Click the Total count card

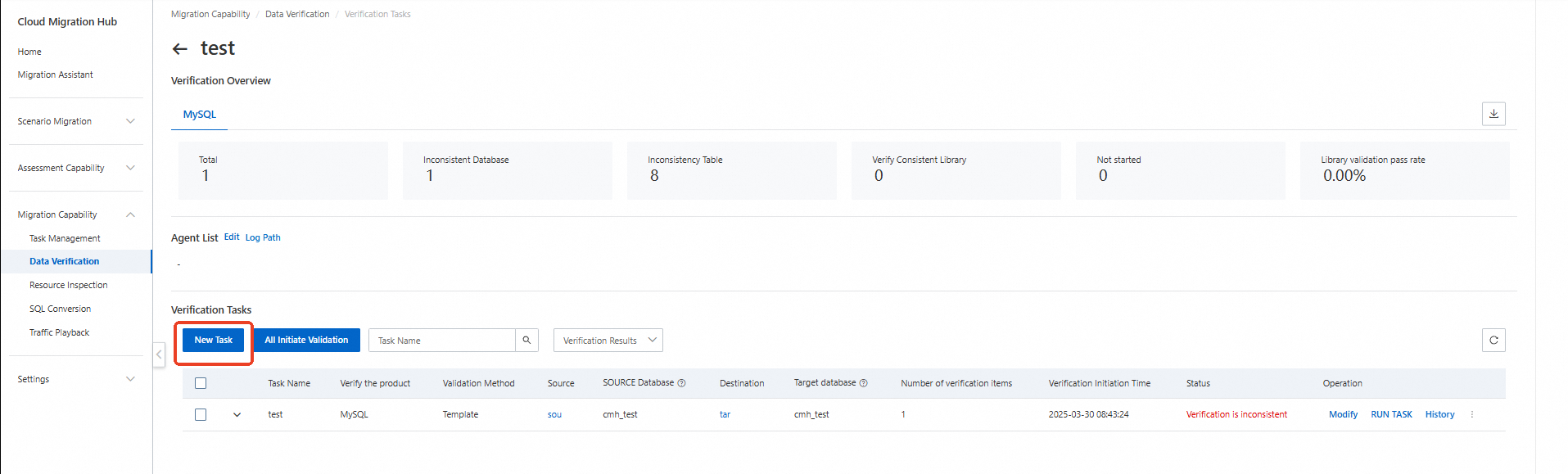pos(283,170)
